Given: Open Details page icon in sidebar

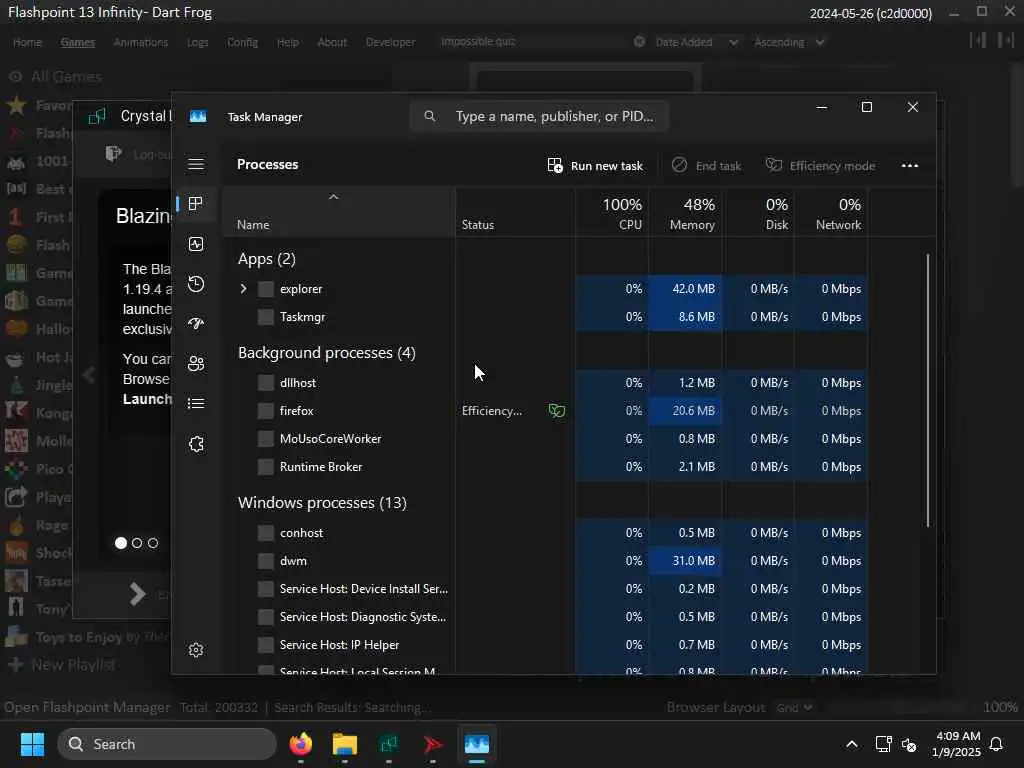Looking at the screenshot, I should click(196, 404).
